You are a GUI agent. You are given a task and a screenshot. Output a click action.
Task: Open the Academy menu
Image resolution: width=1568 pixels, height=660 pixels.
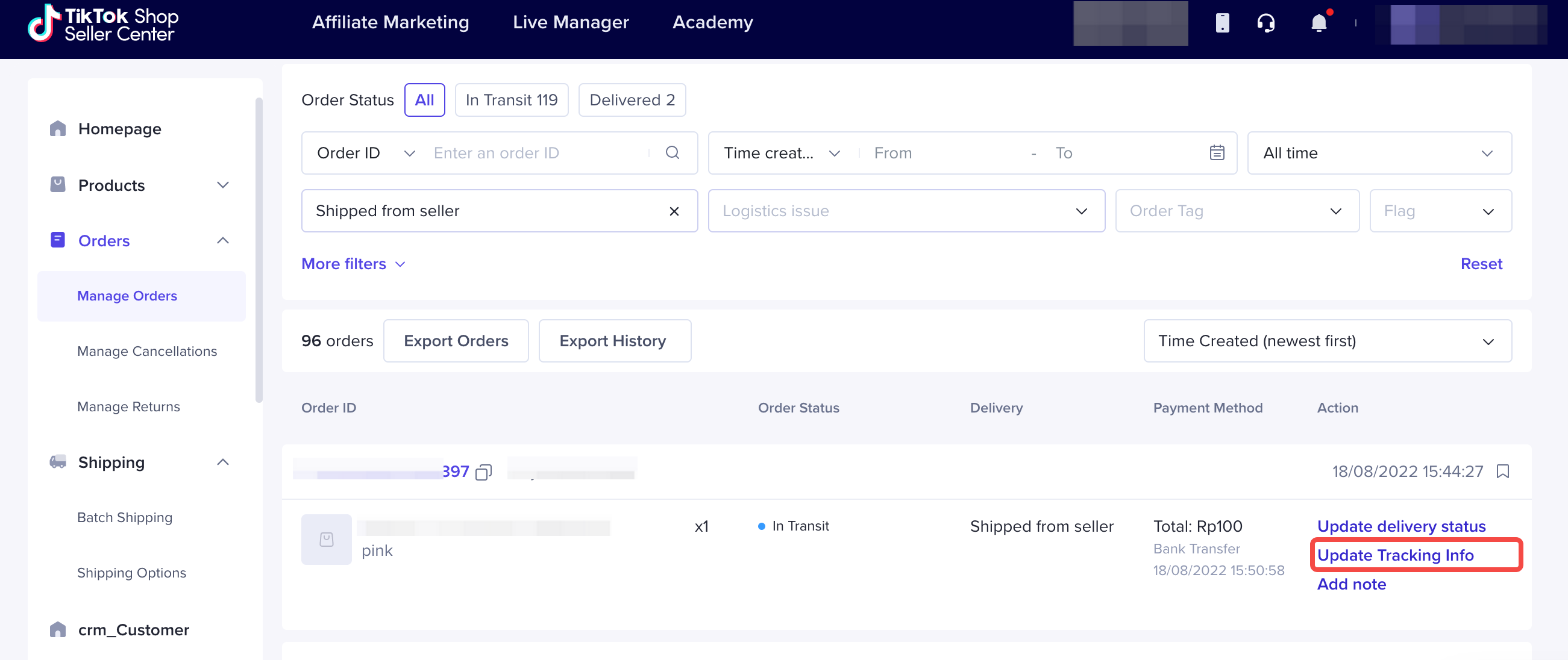pyautogui.click(x=712, y=22)
